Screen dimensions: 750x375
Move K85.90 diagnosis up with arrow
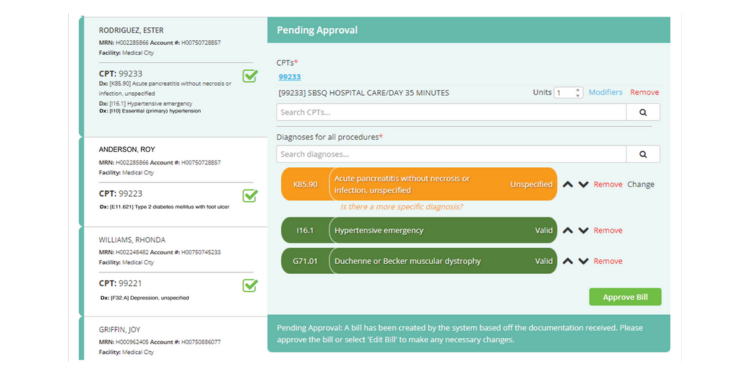click(568, 185)
